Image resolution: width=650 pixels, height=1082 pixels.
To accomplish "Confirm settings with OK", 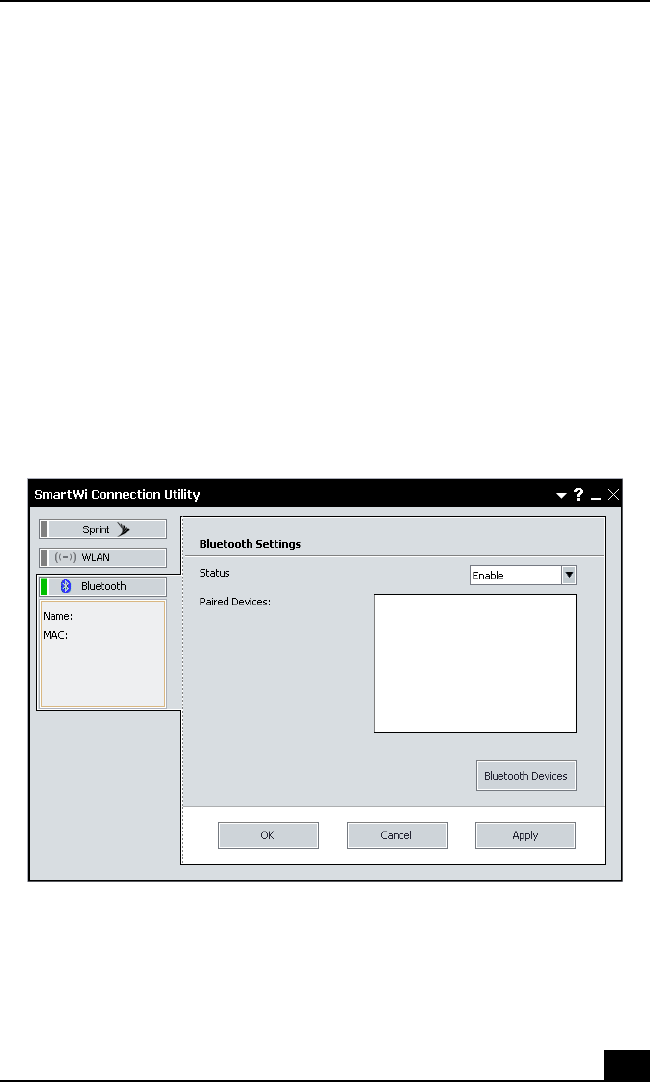I will (268, 835).
